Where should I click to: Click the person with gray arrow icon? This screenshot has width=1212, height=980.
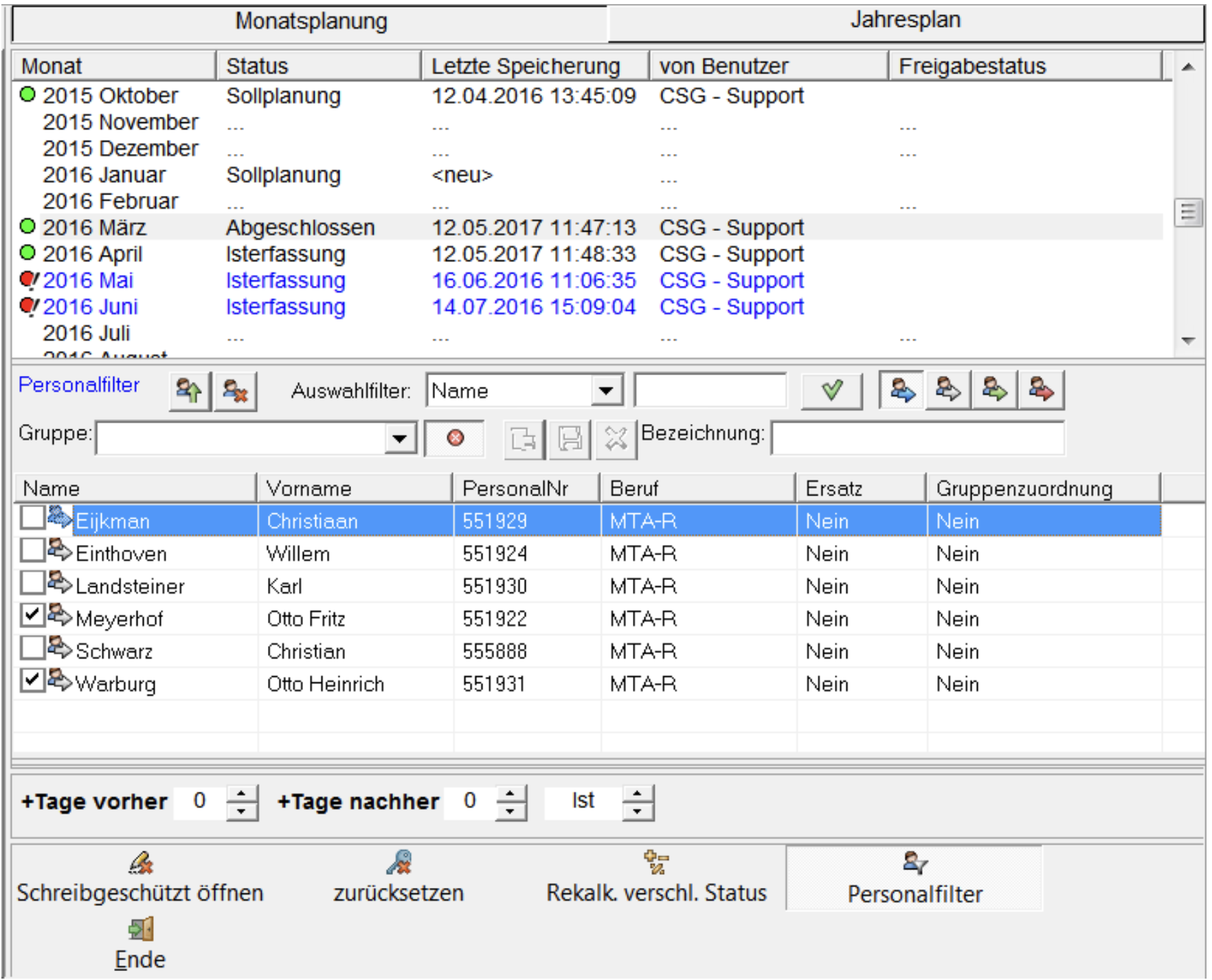948,390
